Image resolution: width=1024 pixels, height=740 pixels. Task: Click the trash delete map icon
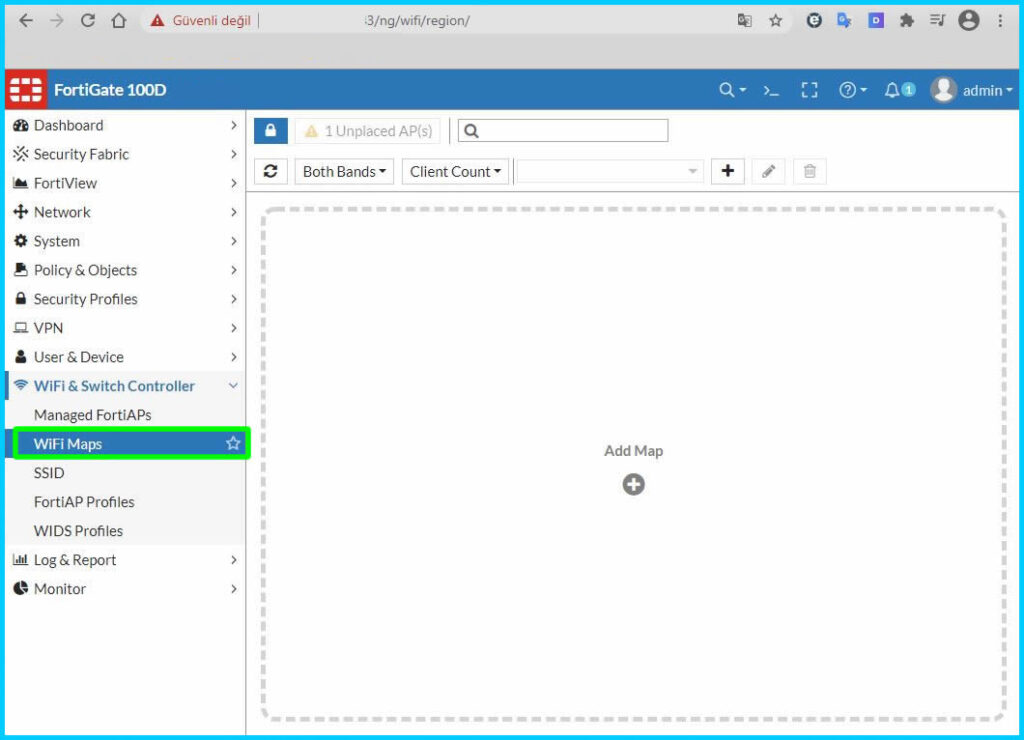(810, 171)
